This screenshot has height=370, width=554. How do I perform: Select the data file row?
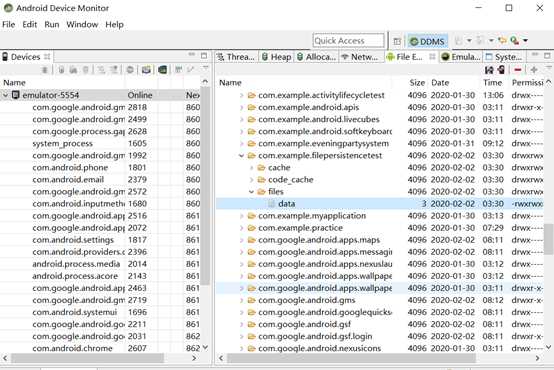click(x=380, y=204)
